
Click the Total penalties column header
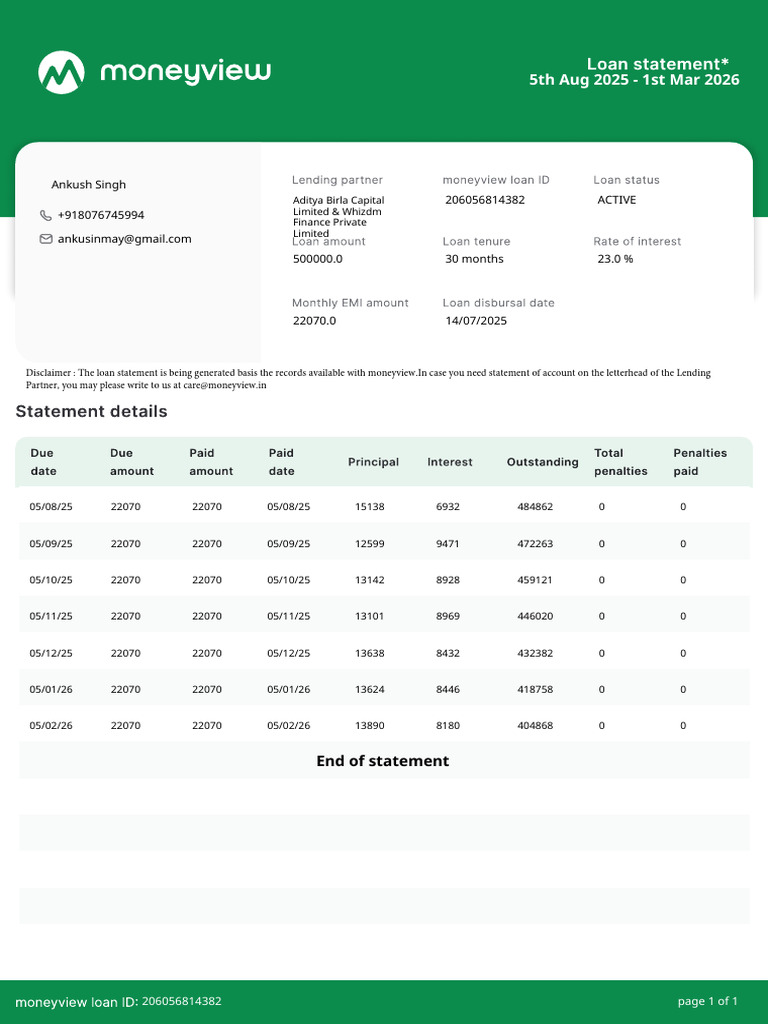[620, 462]
